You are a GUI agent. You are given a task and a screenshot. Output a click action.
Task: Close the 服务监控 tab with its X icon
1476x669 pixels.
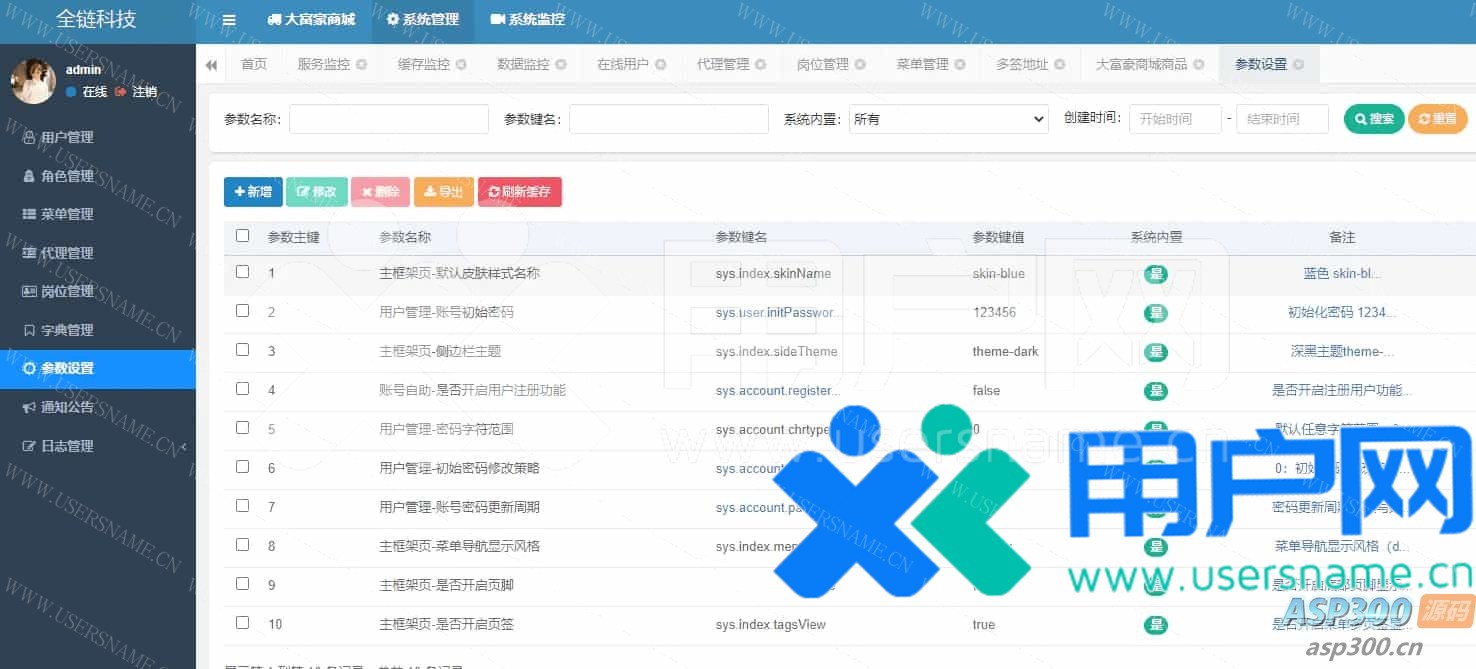click(x=361, y=65)
